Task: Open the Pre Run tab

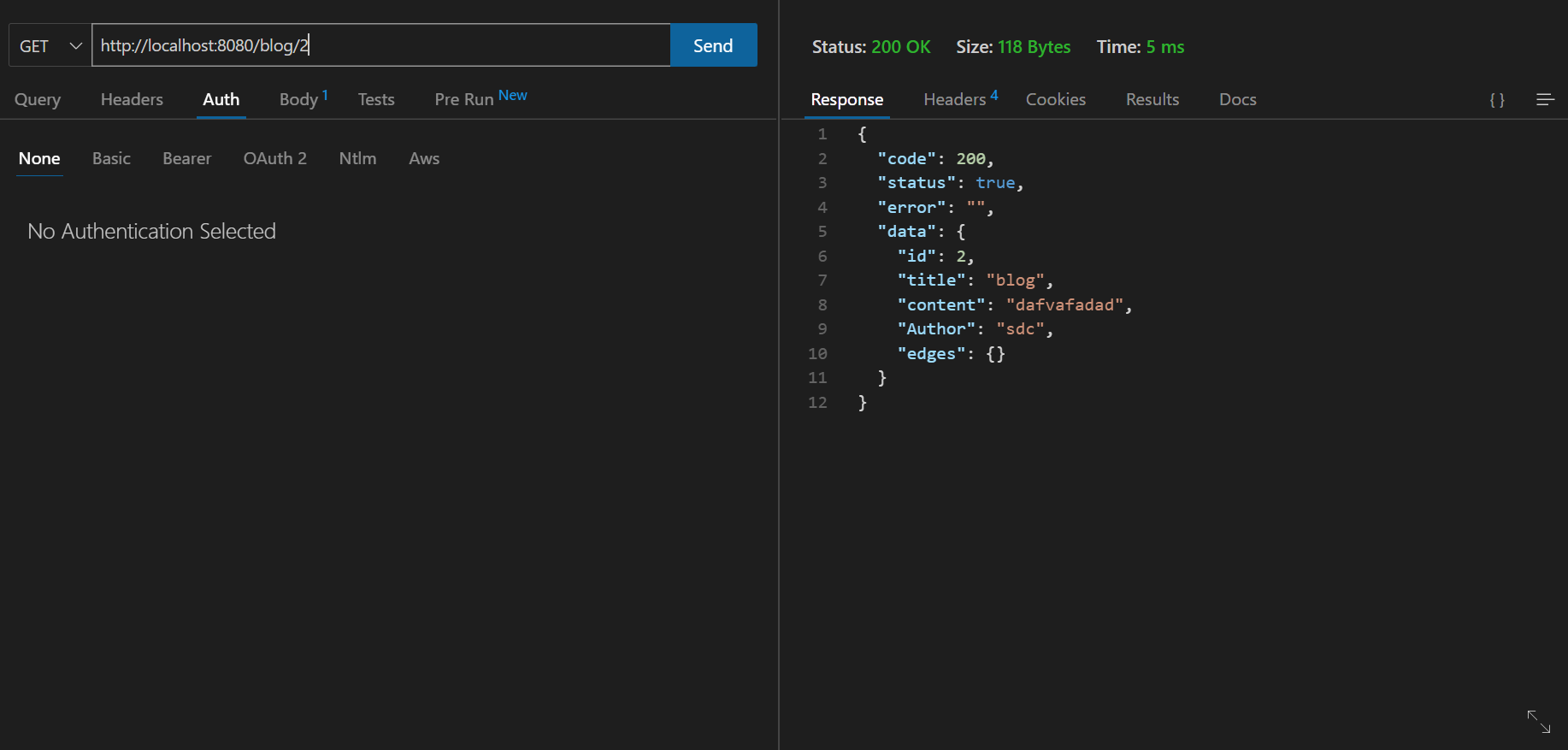Action: tap(480, 98)
